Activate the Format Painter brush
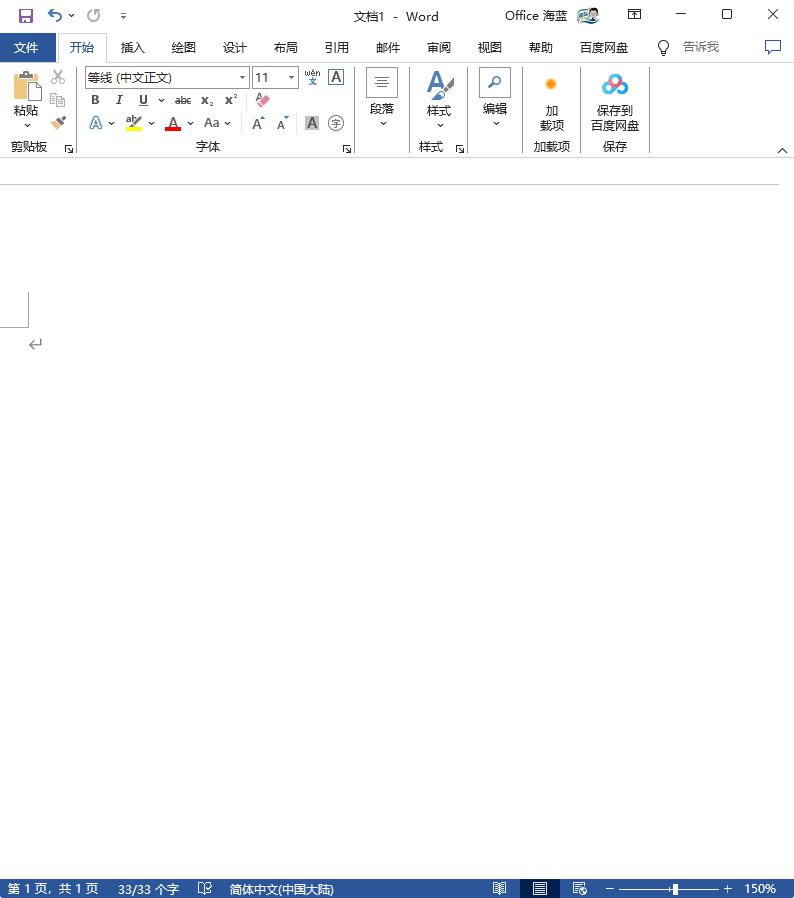This screenshot has height=898, width=794. coord(58,123)
